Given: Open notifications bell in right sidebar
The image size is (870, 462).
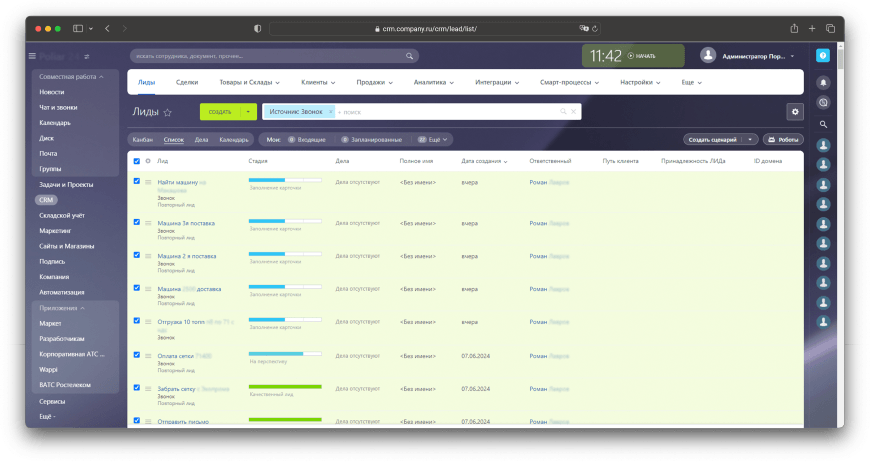Looking at the screenshot, I should (823, 82).
